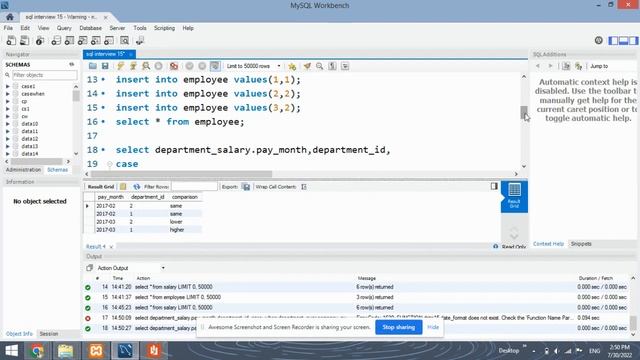Click the Result Grid side panel button
The image size is (640, 360).
514,196
